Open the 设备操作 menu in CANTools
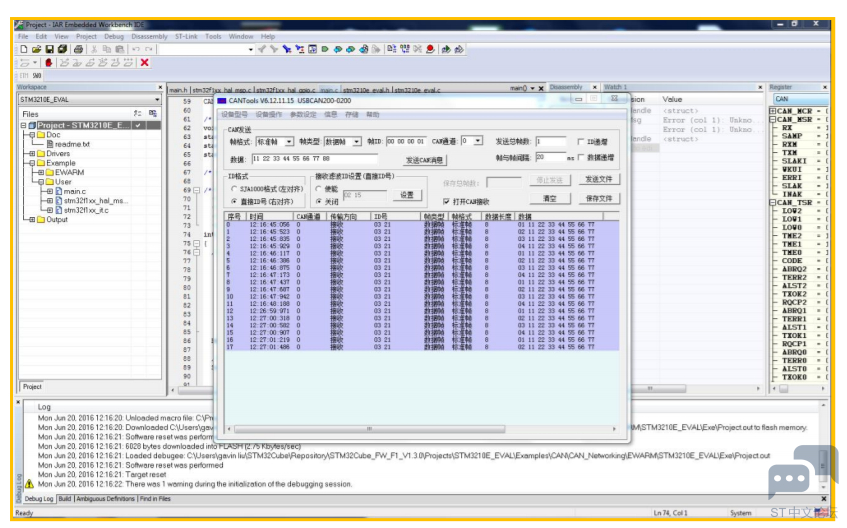The image size is (847, 528). click(268, 115)
